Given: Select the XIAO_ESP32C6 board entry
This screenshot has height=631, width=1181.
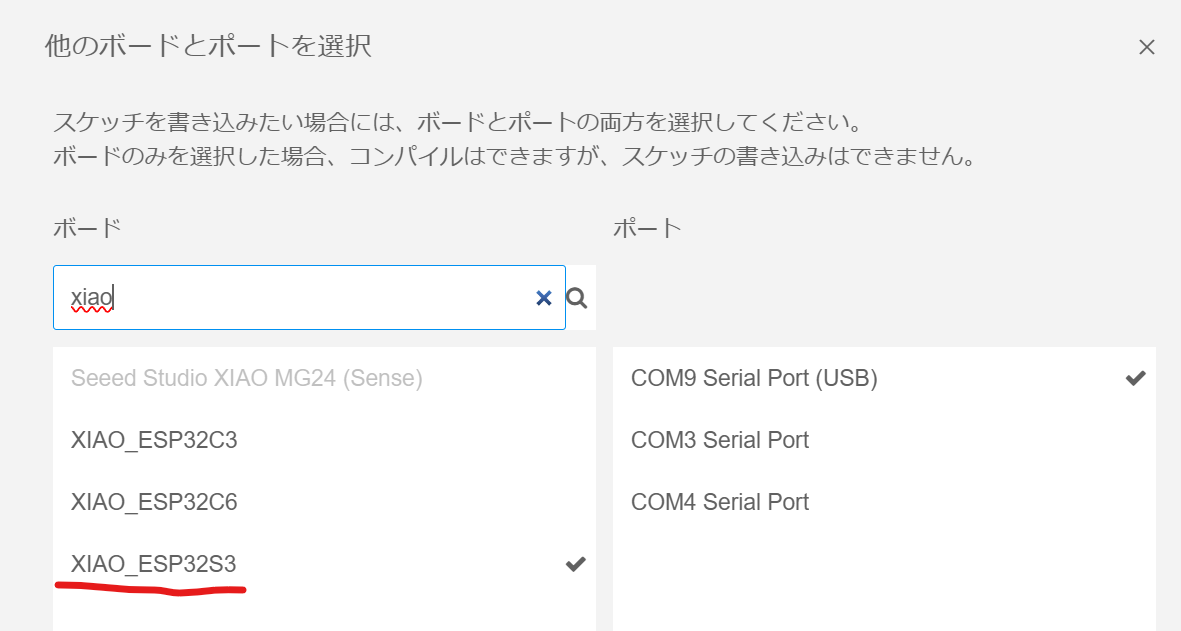Looking at the screenshot, I should [x=324, y=501].
